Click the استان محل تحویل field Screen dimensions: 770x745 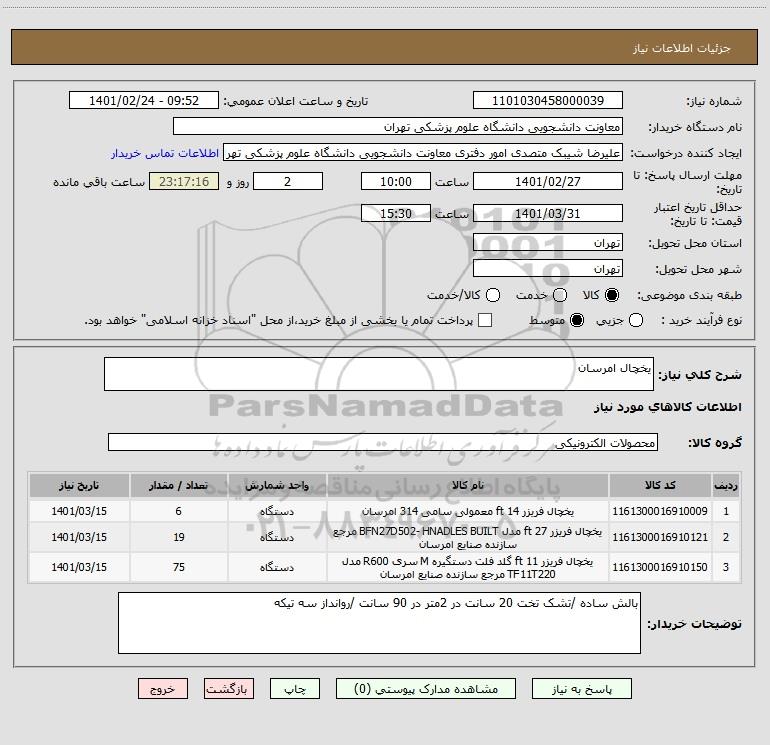[x=548, y=242]
